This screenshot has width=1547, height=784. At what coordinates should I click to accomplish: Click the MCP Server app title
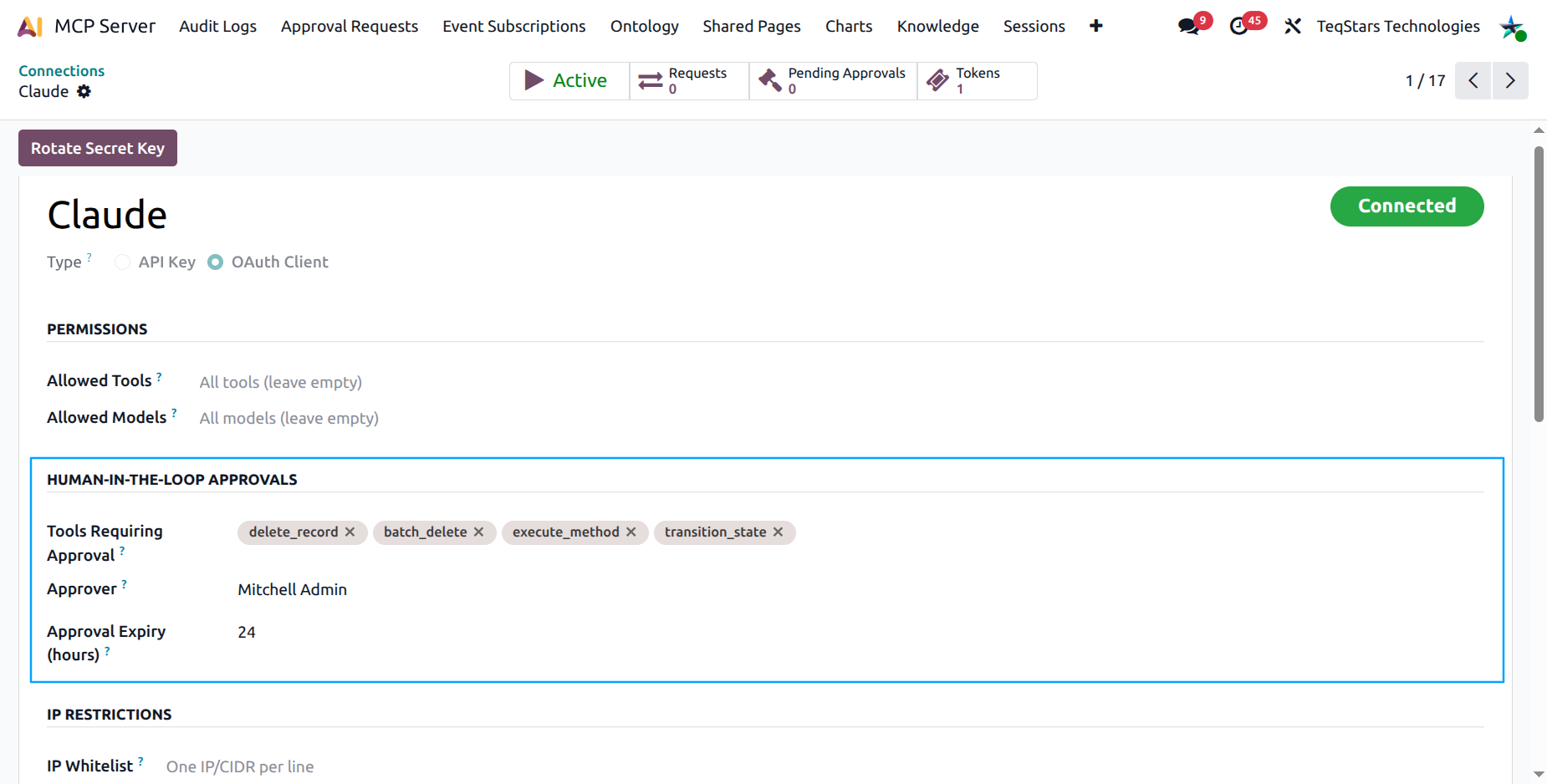(x=105, y=27)
